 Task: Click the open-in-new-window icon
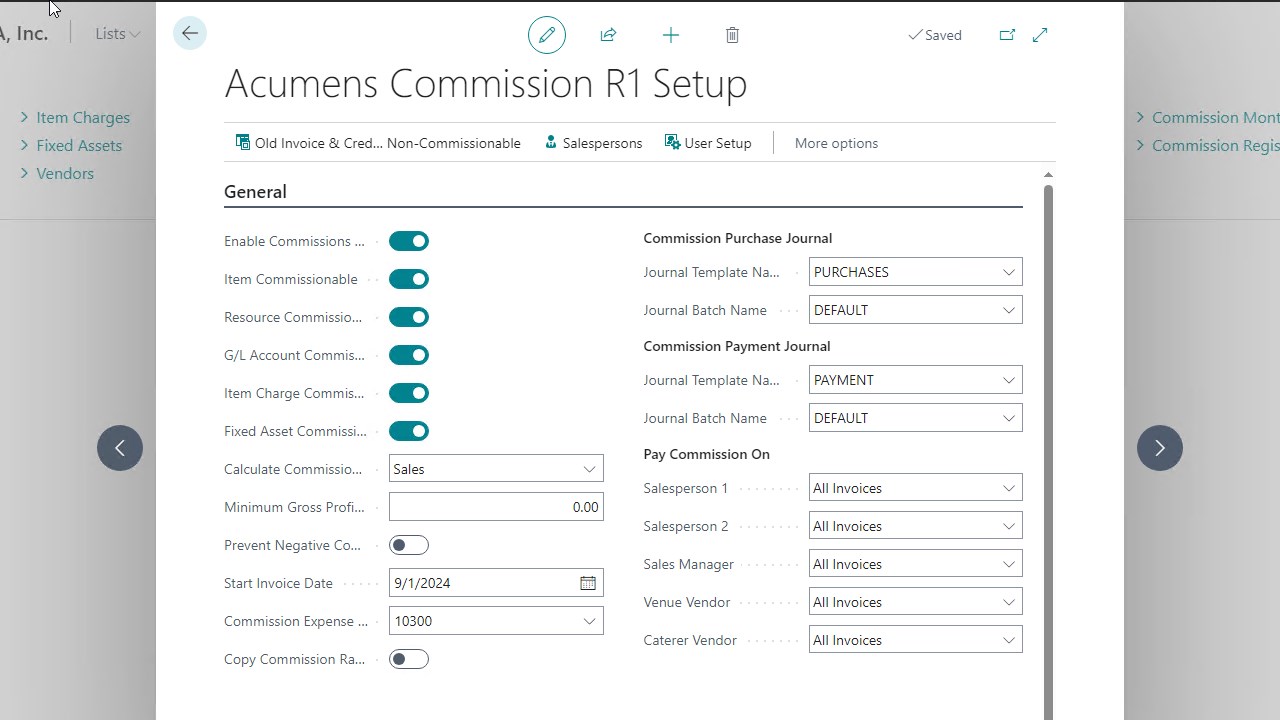click(1007, 34)
